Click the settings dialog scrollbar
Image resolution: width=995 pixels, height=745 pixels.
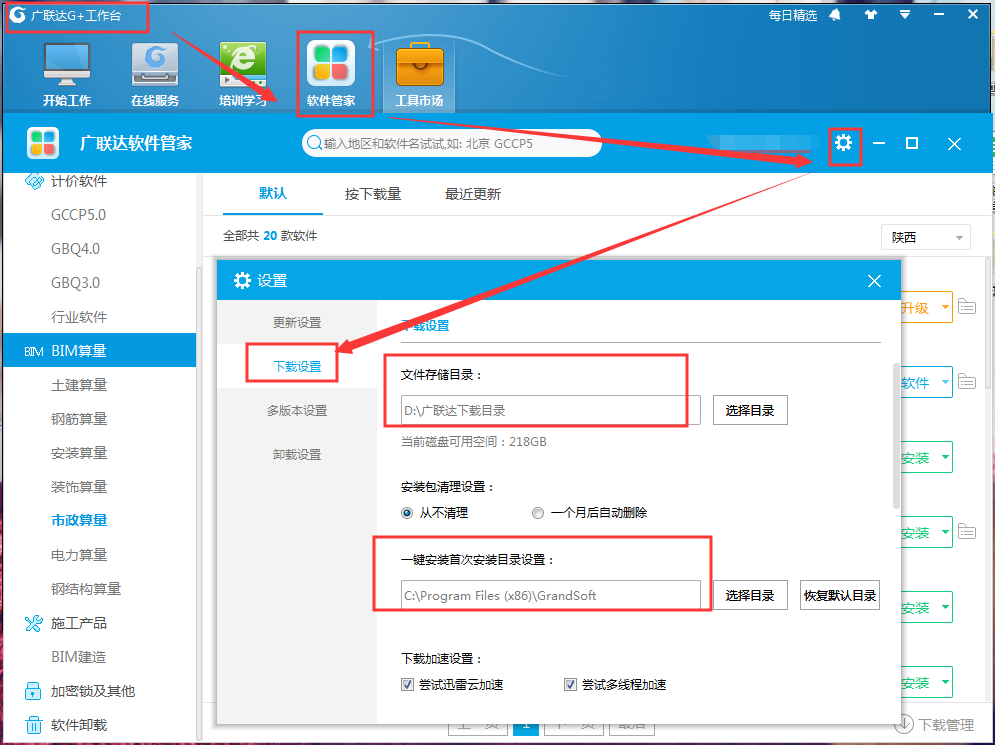click(896, 435)
